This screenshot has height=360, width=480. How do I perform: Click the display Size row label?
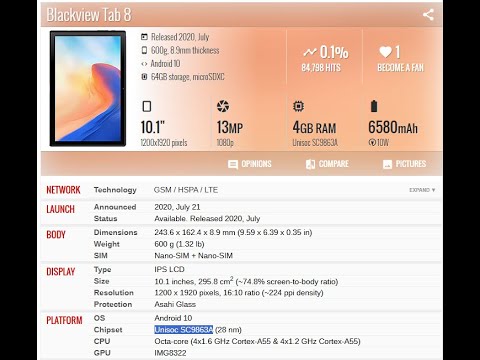[101, 281]
